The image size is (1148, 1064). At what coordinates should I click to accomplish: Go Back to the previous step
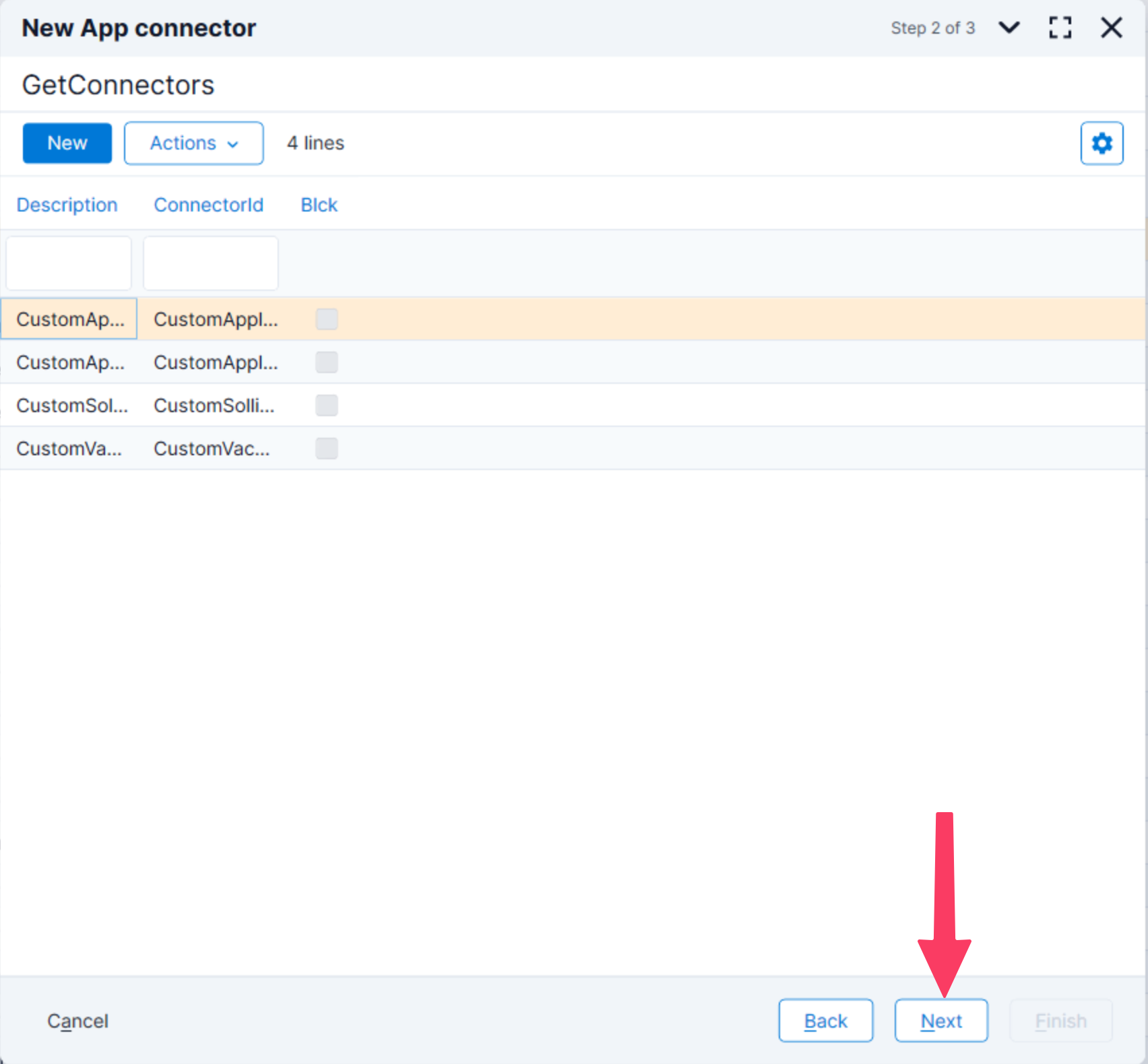(x=825, y=1021)
